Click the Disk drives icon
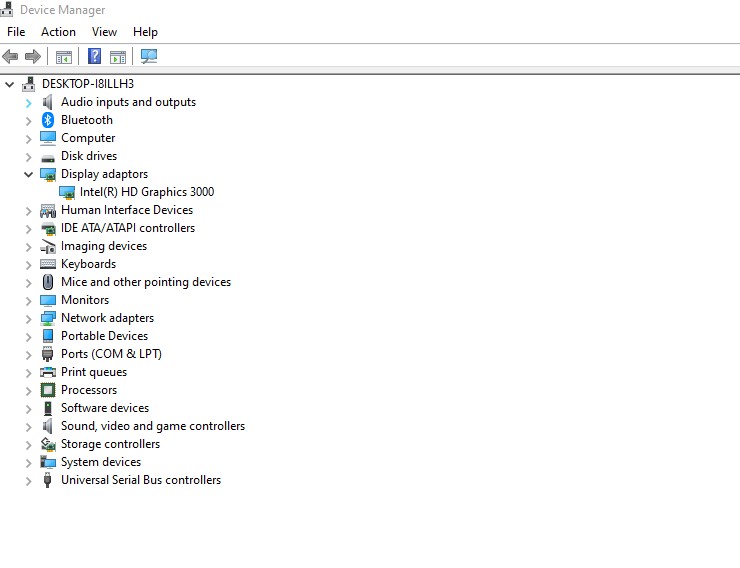This screenshot has width=740, height=568. (x=48, y=157)
